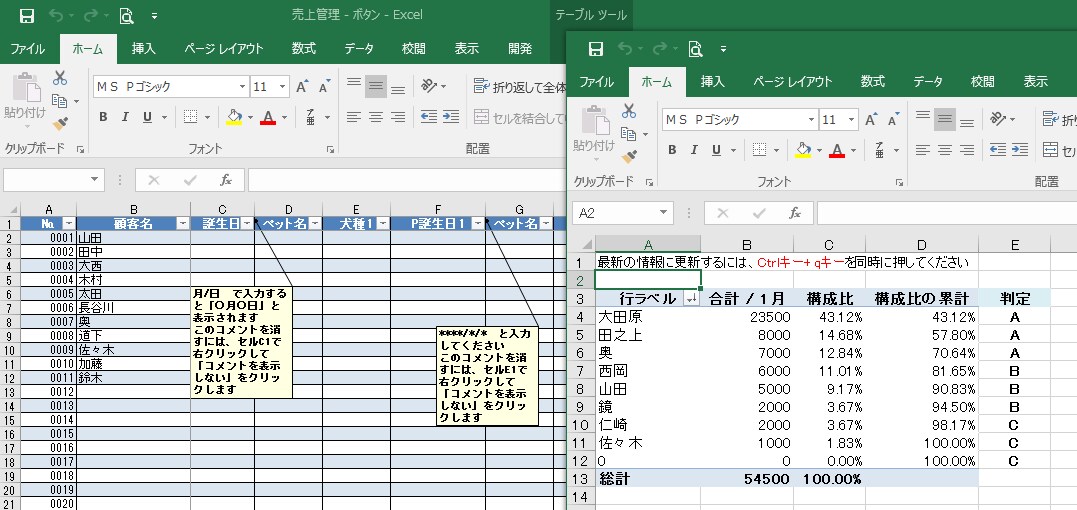1077x510 pixels.
Task: Click Paste clipboard icon in back window
Action: [27, 87]
